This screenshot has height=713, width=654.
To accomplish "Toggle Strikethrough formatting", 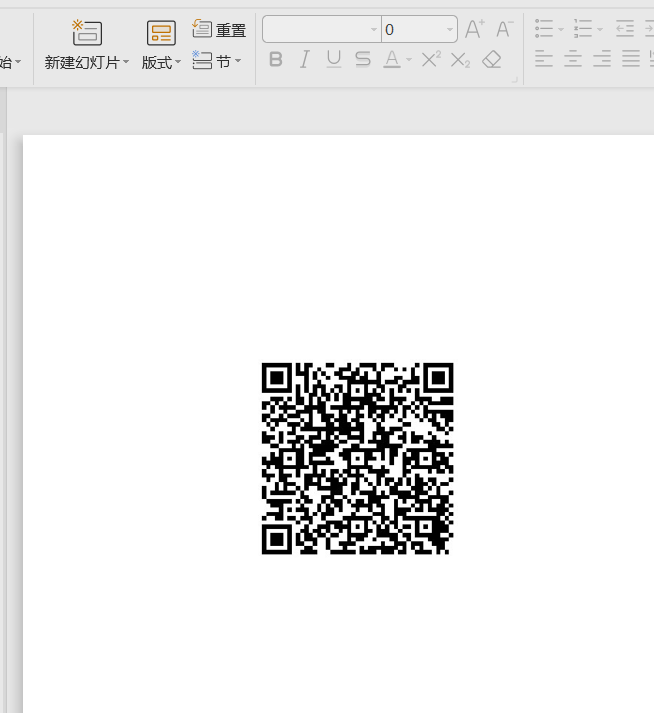I will 363,60.
